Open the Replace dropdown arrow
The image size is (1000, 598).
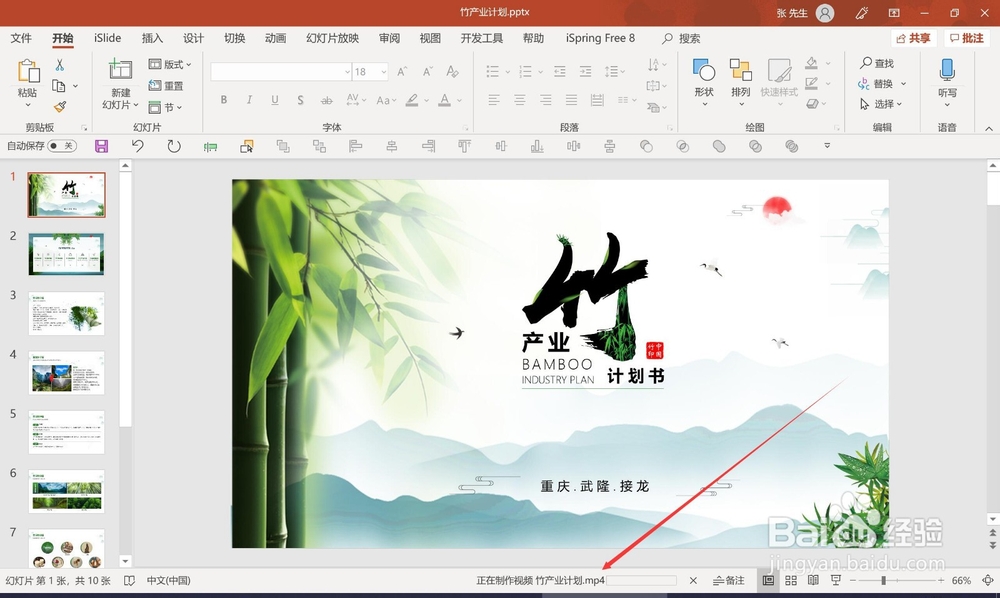click(x=904, y=84)
